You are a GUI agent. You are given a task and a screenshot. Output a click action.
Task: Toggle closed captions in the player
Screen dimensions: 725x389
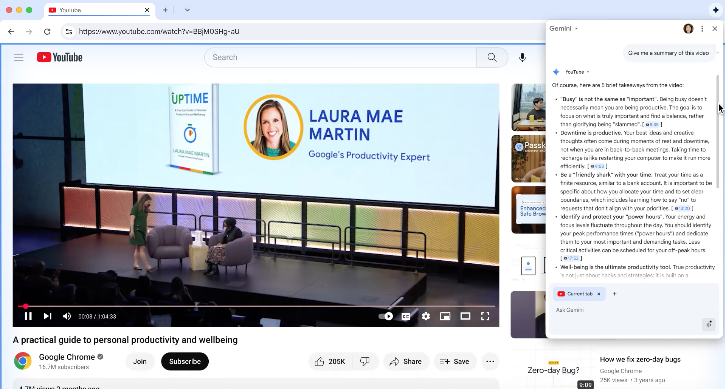406,316
